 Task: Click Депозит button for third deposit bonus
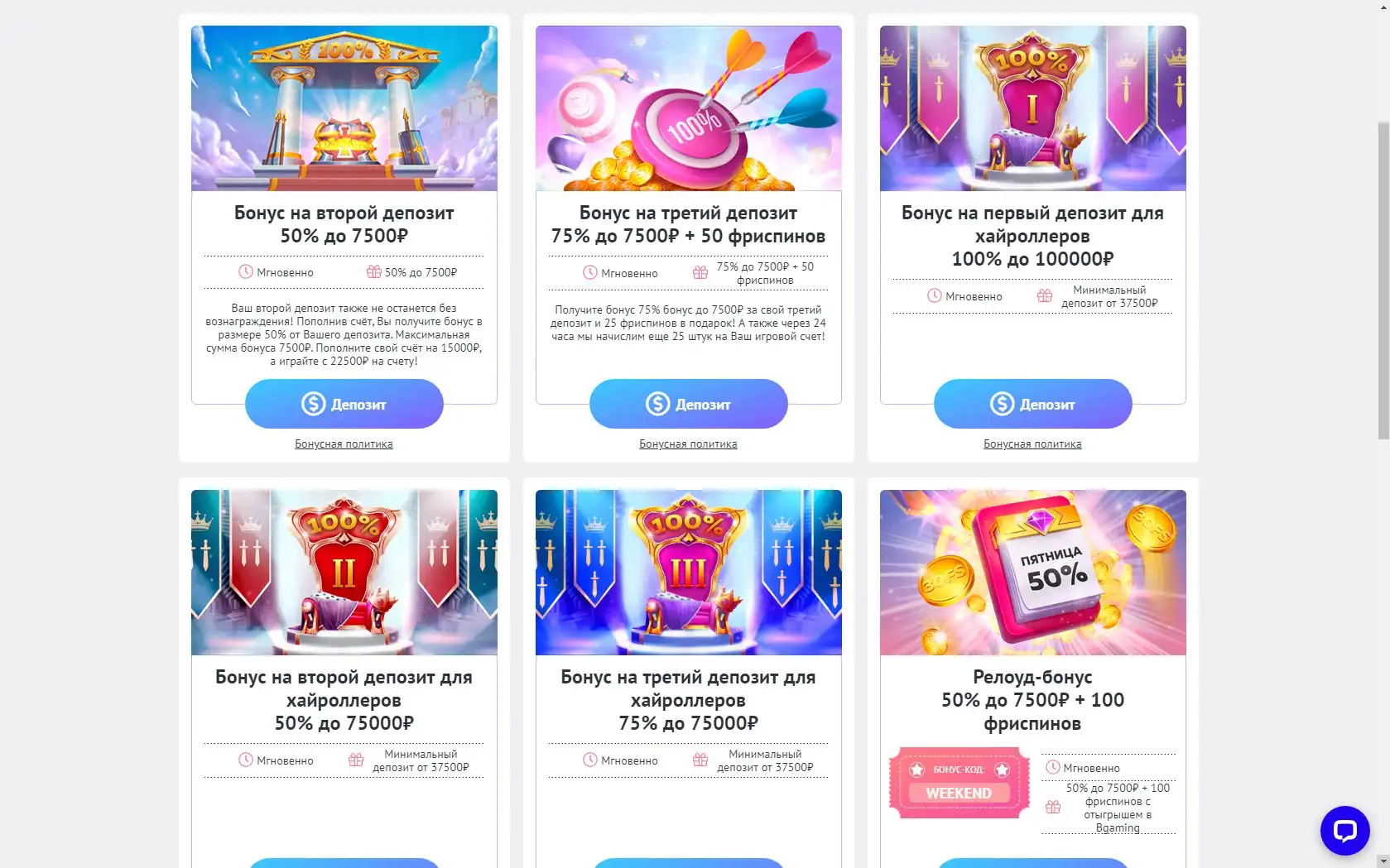point(689,404)
